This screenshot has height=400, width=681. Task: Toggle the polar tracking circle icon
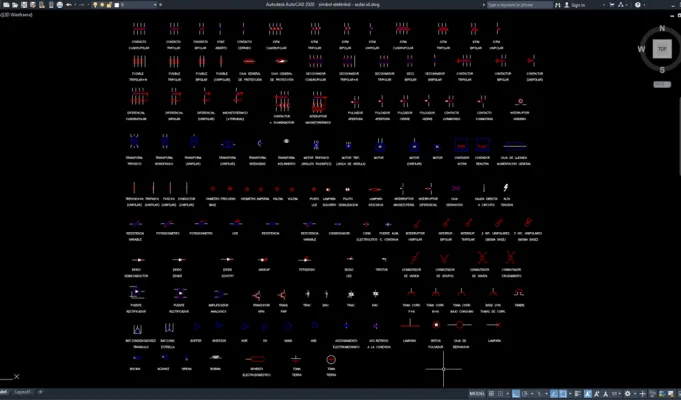coord(525,394)
